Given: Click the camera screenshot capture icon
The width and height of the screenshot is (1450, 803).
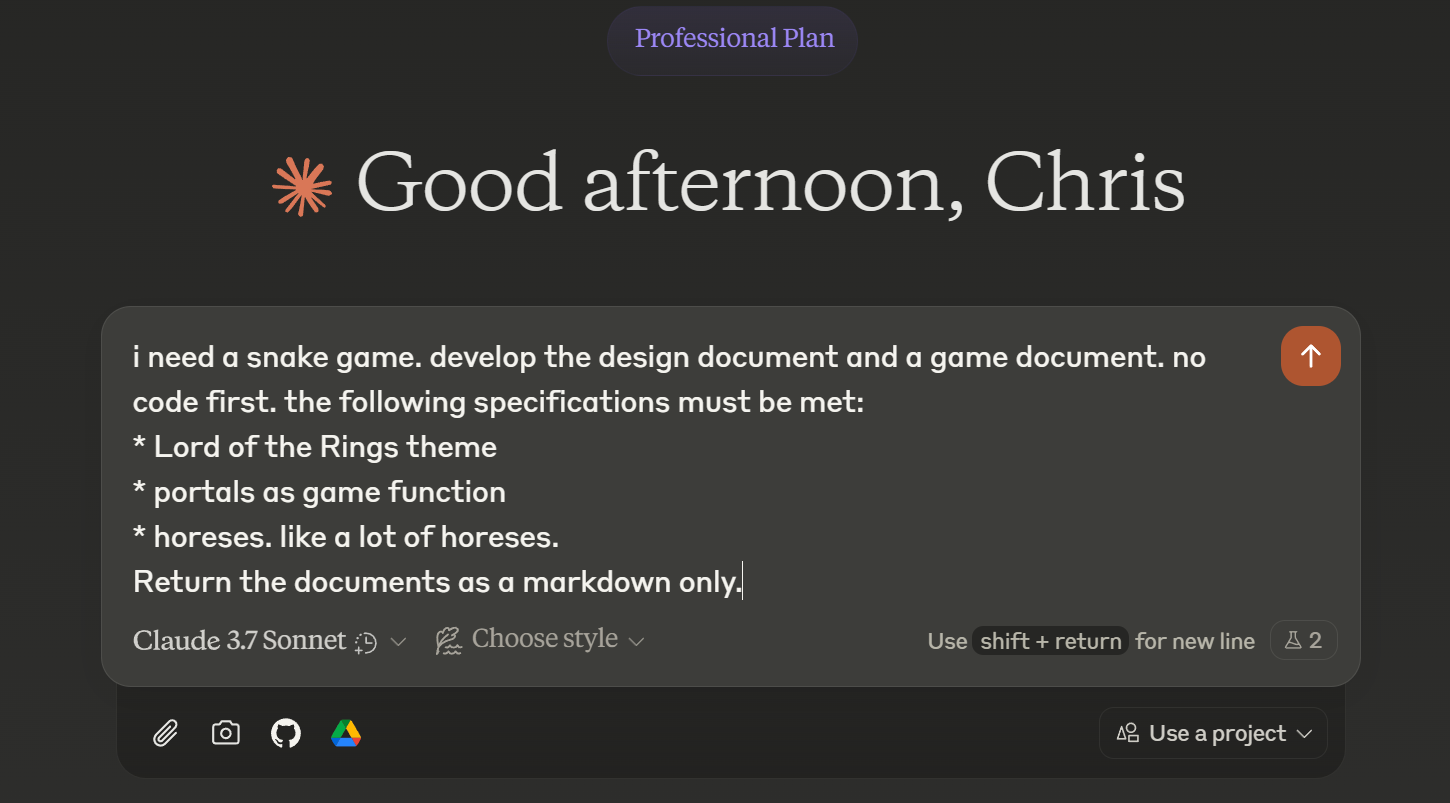Looking at the screenshot, I should point(226,733).
